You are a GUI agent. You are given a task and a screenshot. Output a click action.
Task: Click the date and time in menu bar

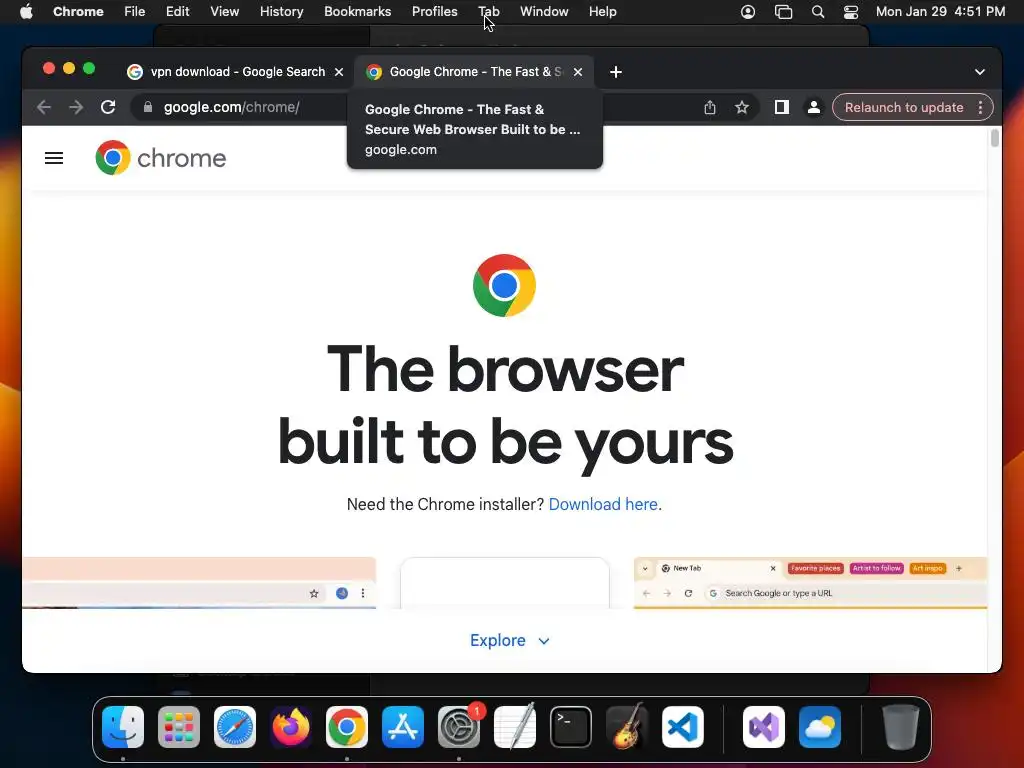pos(940,12)
